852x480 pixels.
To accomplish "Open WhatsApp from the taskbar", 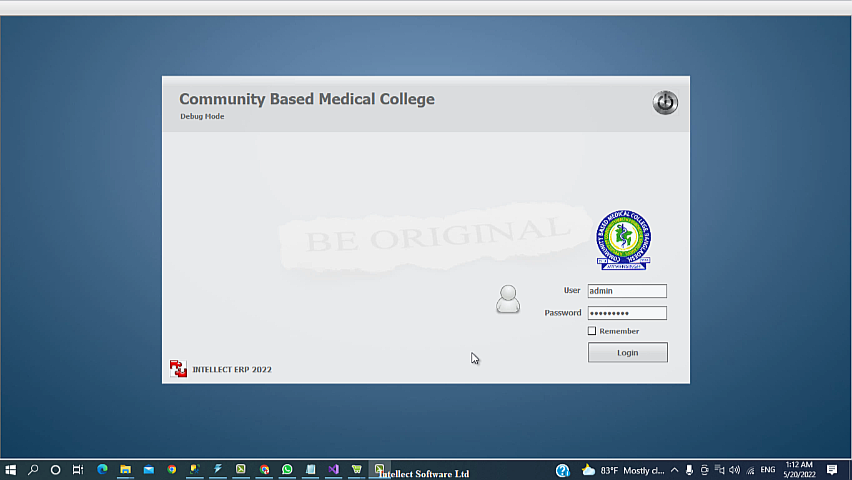I will point(288,470).
